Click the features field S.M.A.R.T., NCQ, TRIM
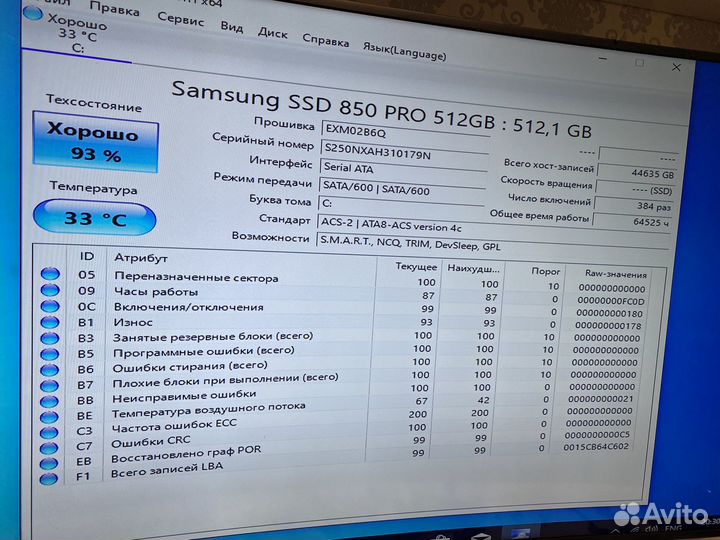720x540 pixels. (492, 242)
